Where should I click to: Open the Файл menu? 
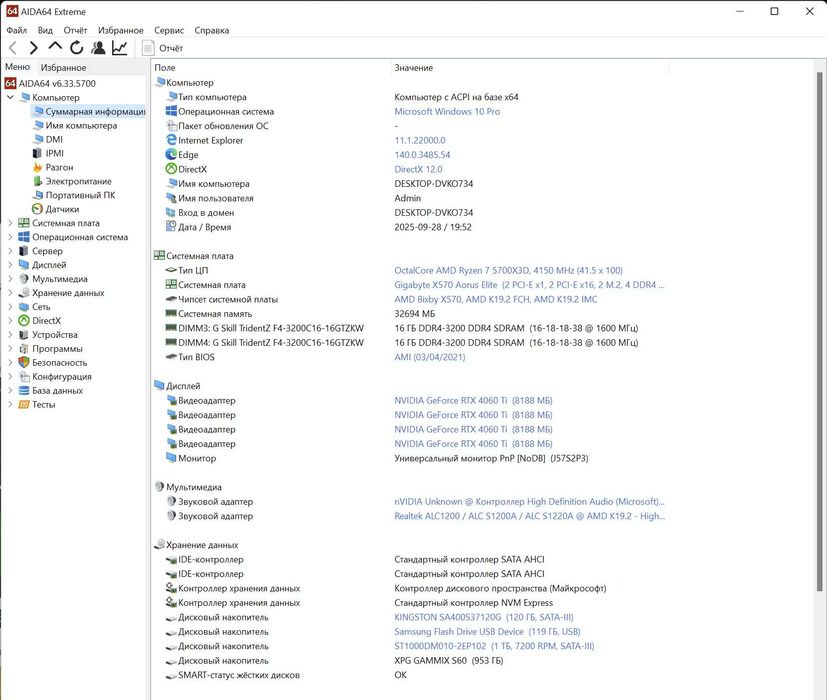coord(16,30)
